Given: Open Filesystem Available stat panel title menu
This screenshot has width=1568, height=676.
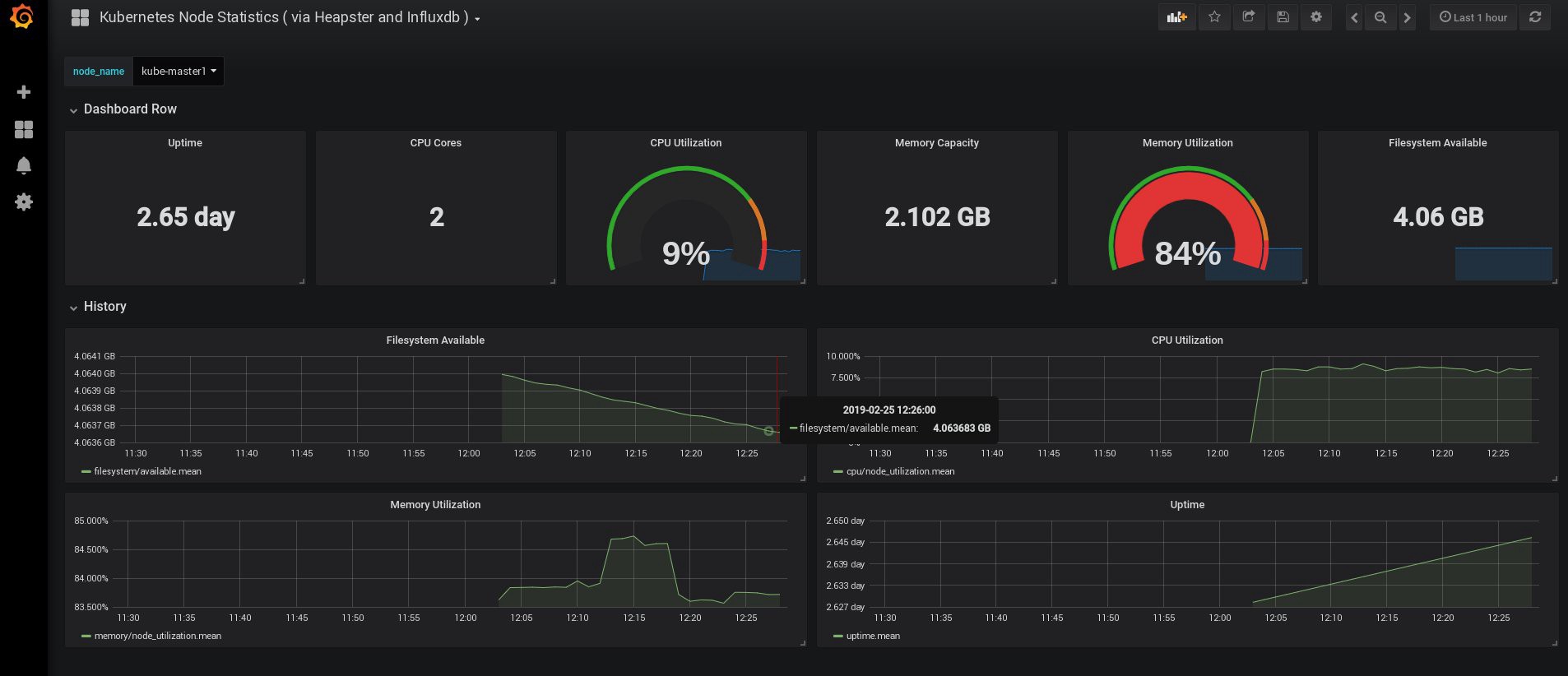Looking at the screenshot, I should 1438,143.
